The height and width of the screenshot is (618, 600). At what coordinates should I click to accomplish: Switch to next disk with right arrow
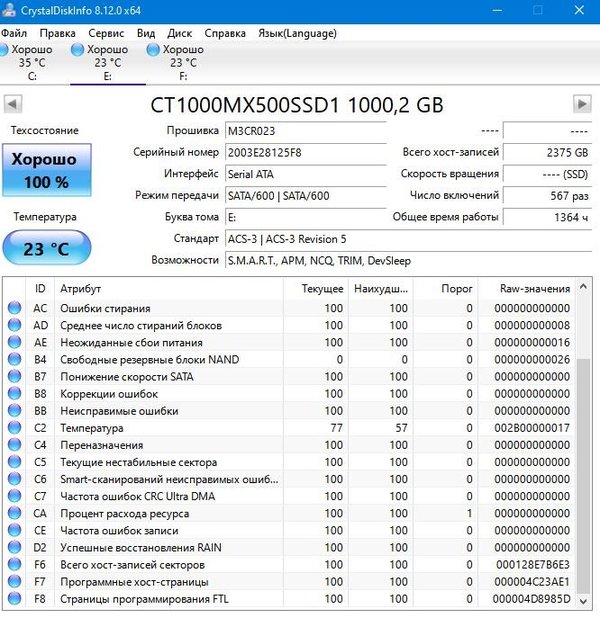coord(581,104)
